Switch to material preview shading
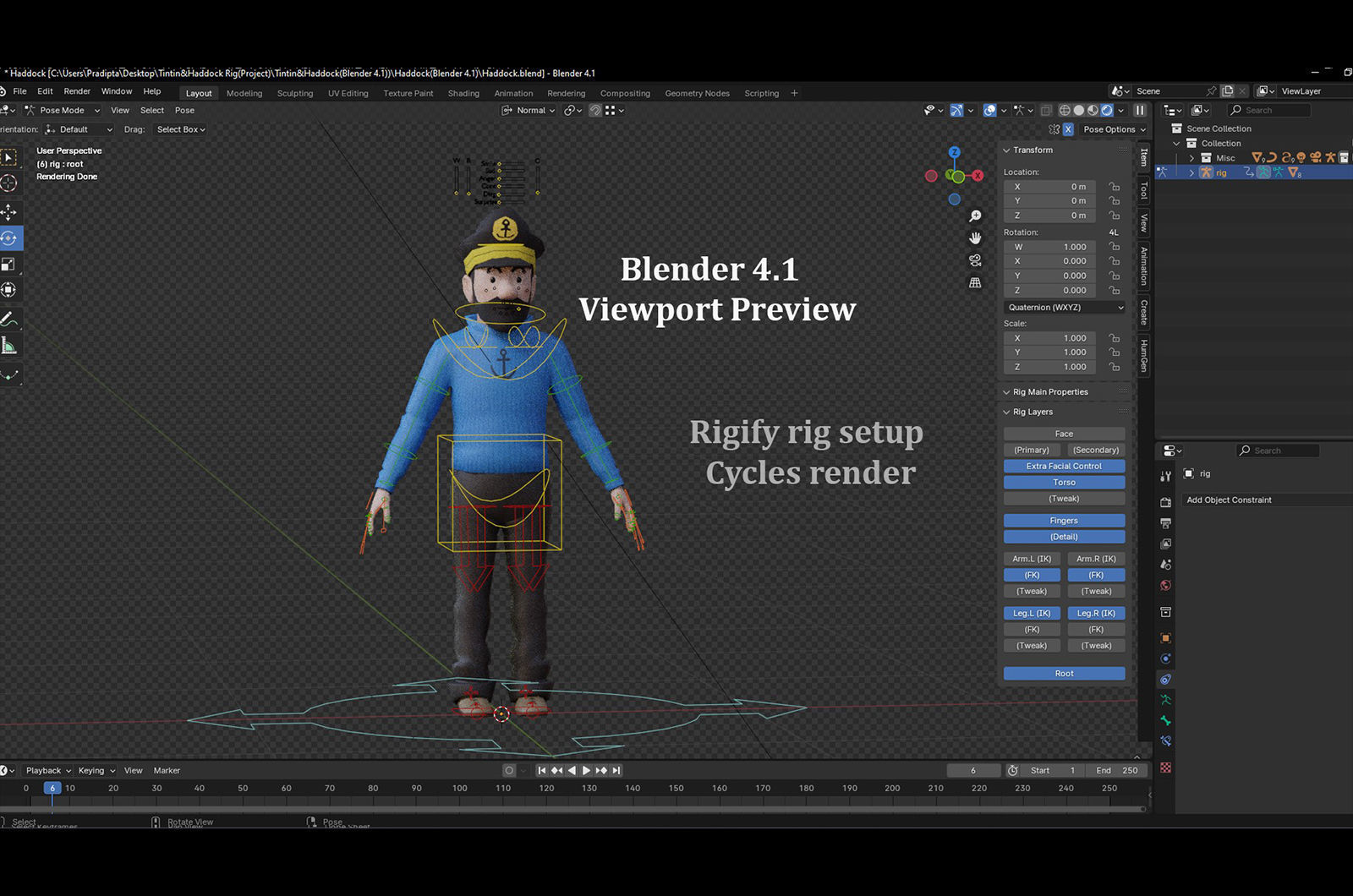This screenshot has width=1353, height=896. coord(1093,110)
